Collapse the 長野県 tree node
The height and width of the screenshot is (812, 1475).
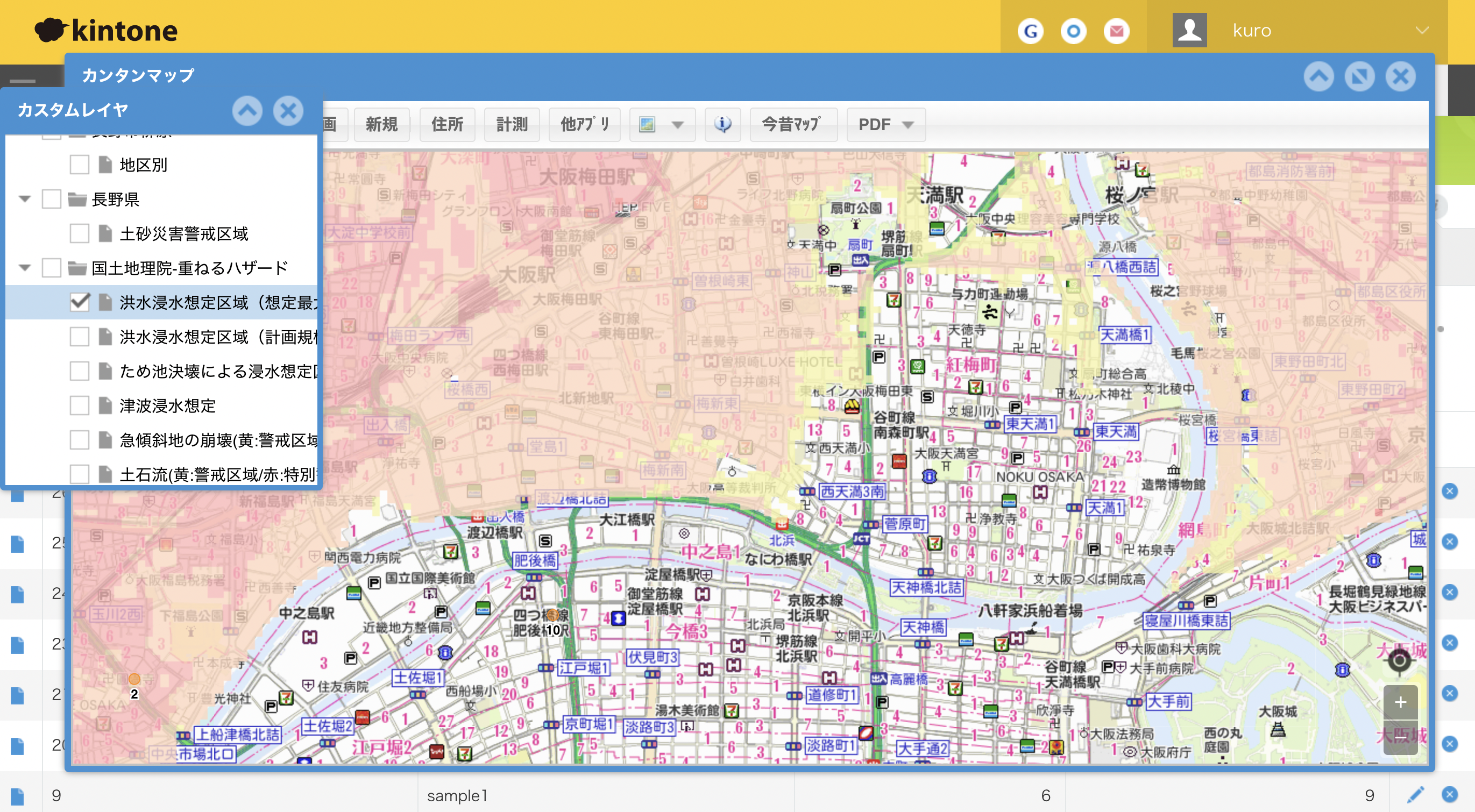tap(25, 199)
